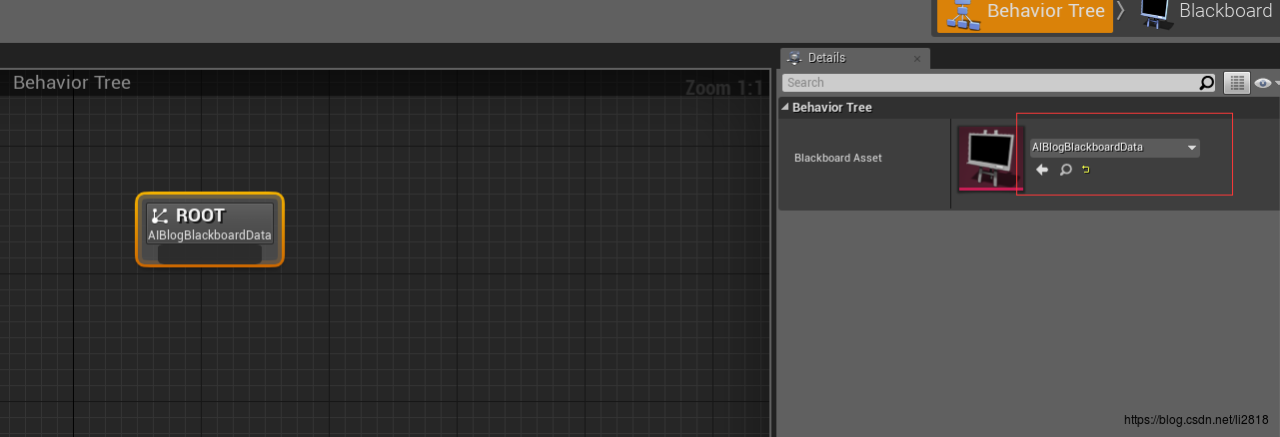
Task: Click the search magnifier in Details search box
Action: (1207, 83)
